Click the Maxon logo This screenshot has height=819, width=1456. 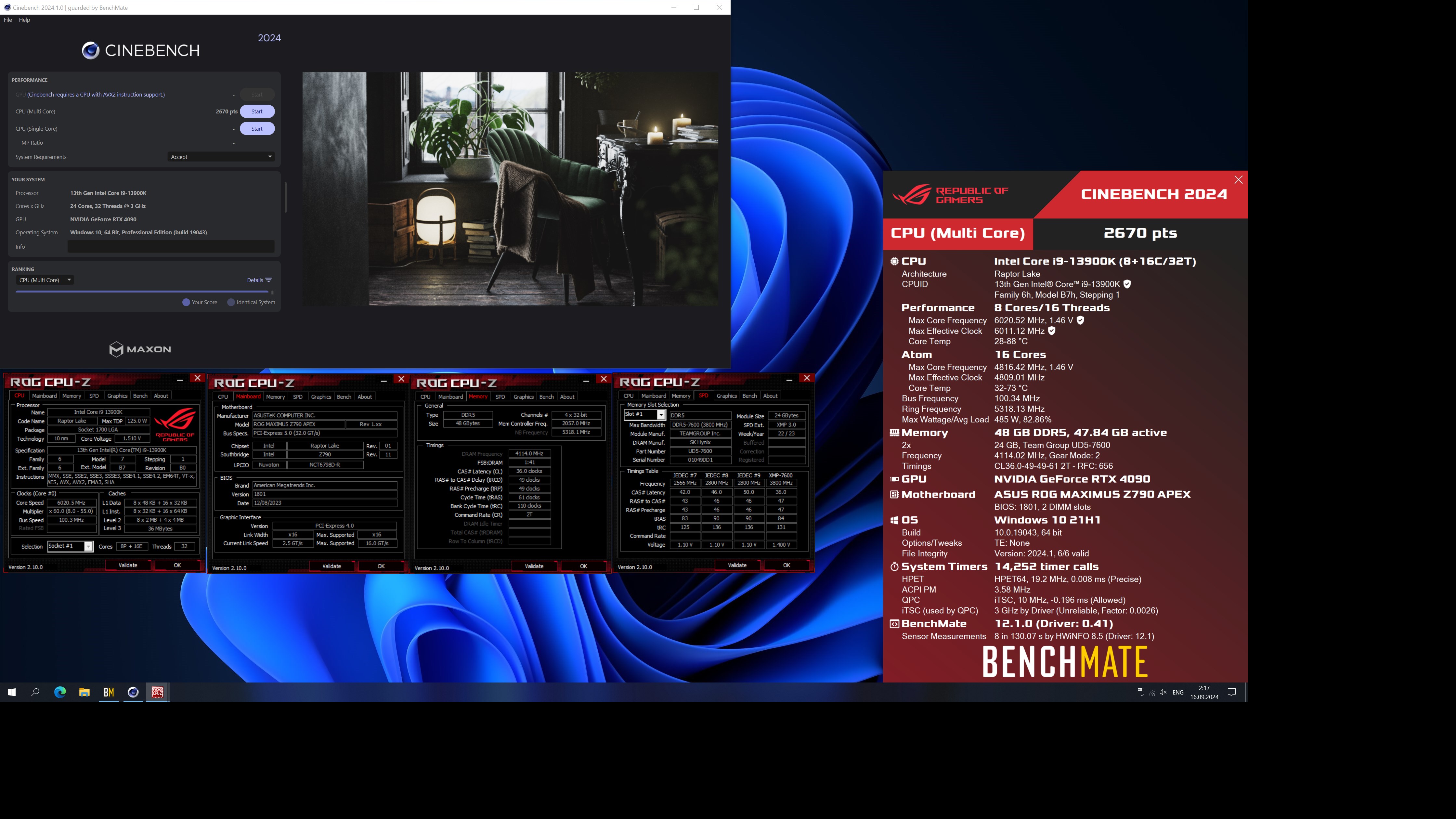tap(140, 349)
